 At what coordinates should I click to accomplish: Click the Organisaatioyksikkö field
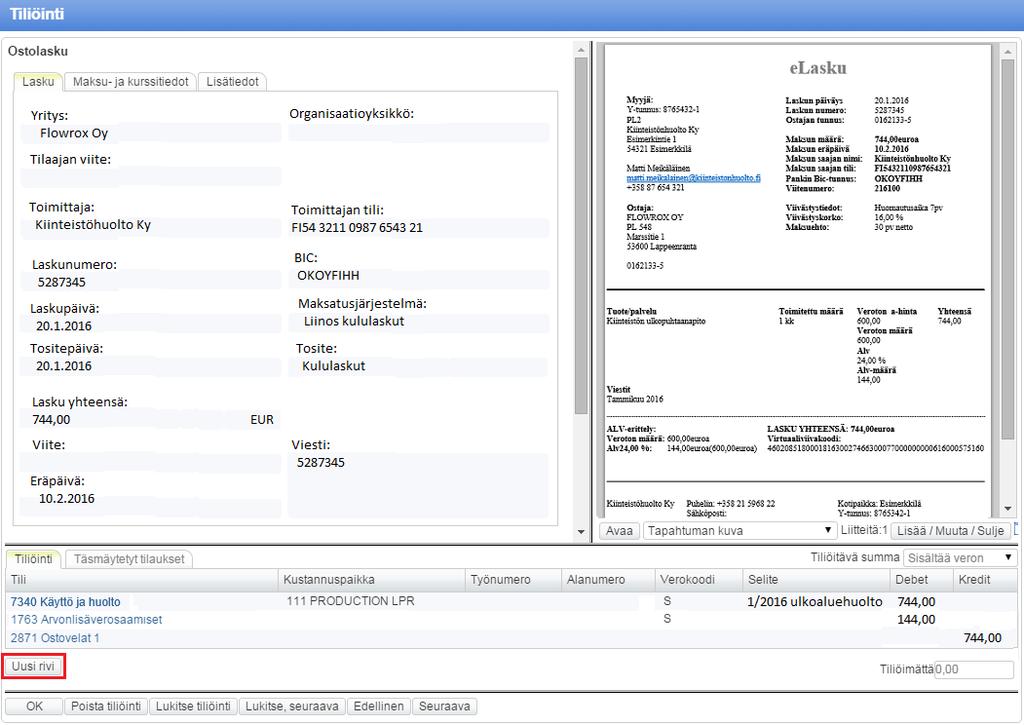pyautogui.click(x=419, y=133)
